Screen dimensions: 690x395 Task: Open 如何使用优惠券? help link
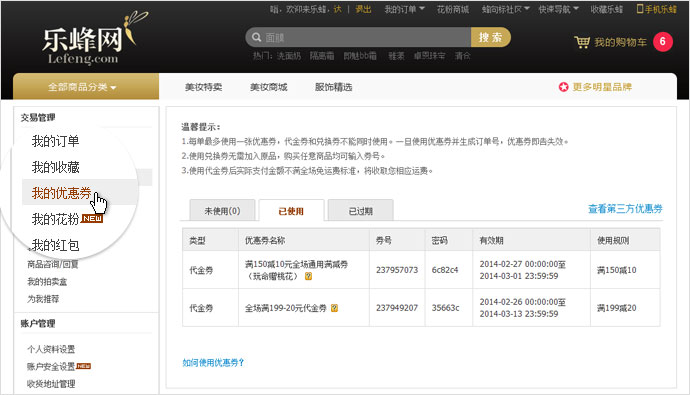pos(213,362)
